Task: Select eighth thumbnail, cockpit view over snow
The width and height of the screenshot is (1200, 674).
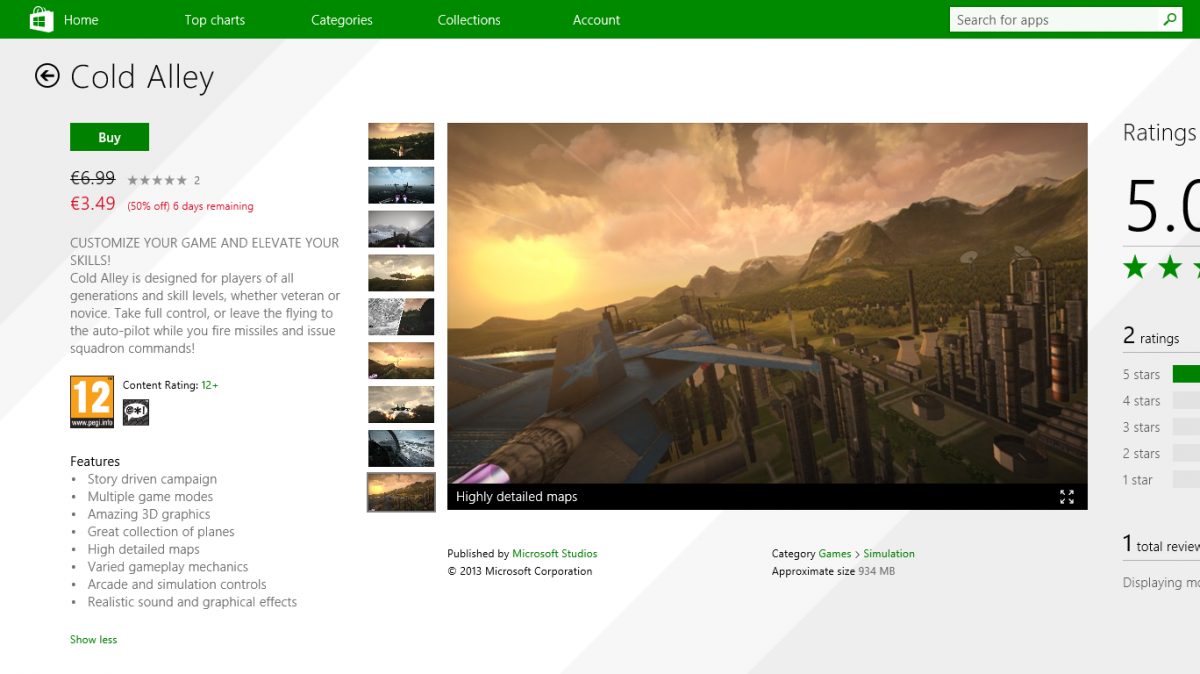Action: pyautogui.click(x=401, y=449)
